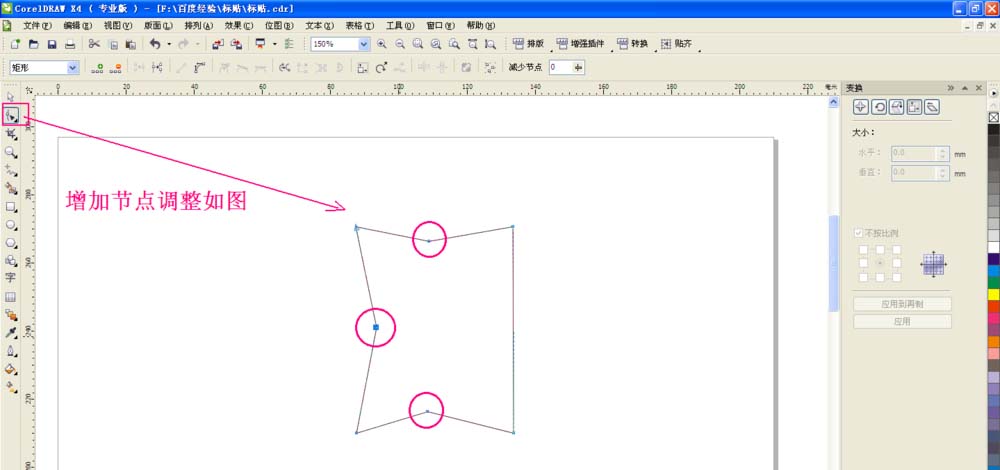Image resolution: width=1000 pixels, height=470 pixels.
Task: Select the Freehand curve tool
Action: [x=11, y=170]
